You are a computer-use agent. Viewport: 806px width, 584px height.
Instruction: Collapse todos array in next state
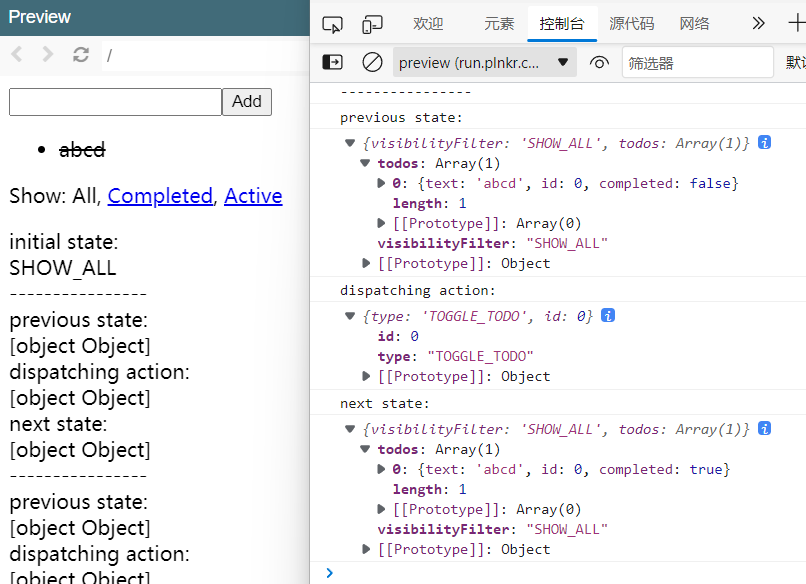point(365,449)
